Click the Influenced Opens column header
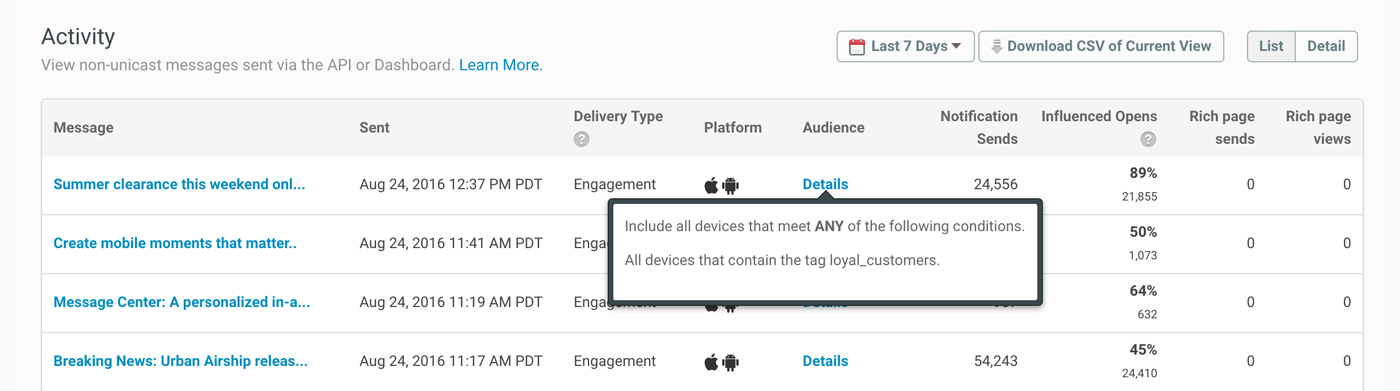The image size is (1400, 391). pos(1099,116)
